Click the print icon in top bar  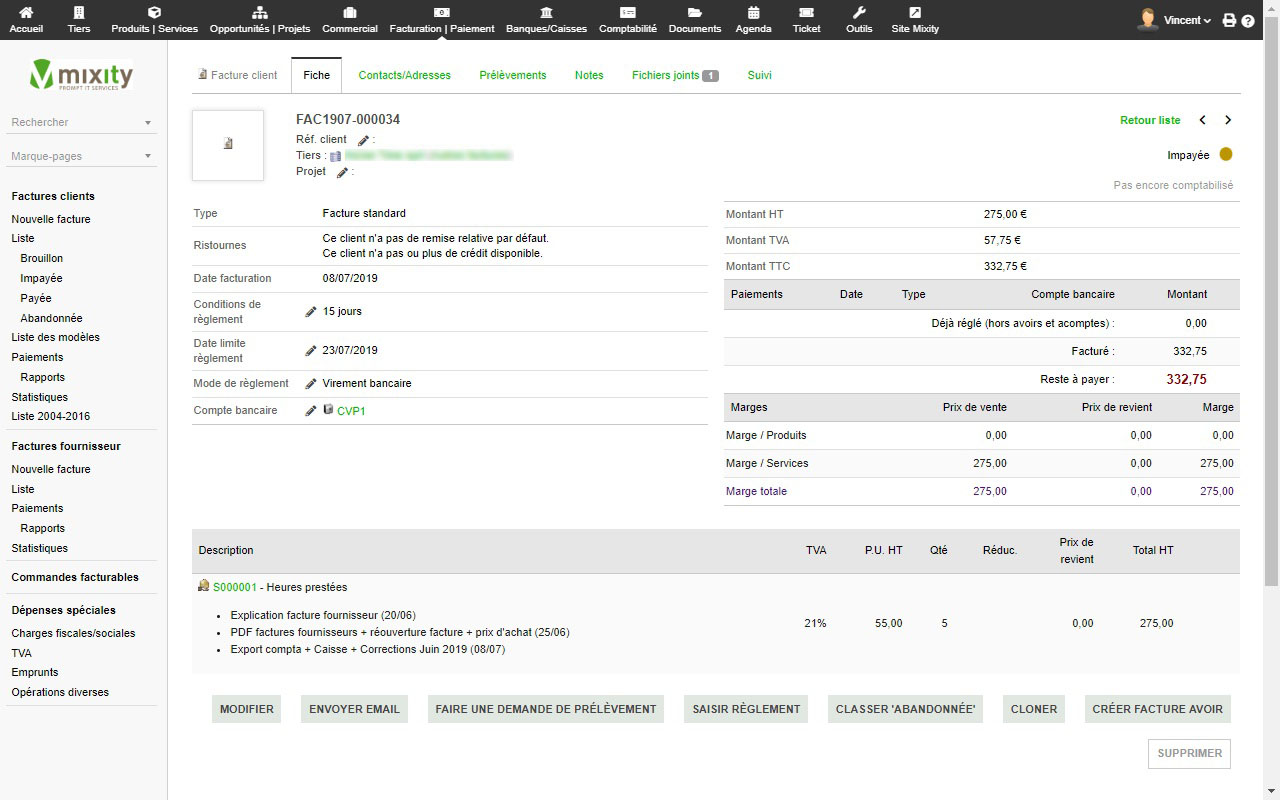1229,20
